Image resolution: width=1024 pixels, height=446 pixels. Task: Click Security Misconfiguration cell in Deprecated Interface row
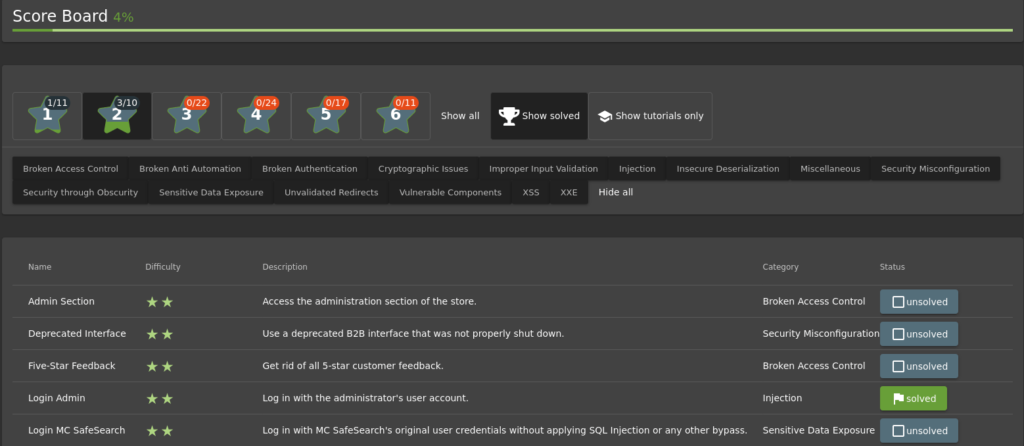click(821, 334)
